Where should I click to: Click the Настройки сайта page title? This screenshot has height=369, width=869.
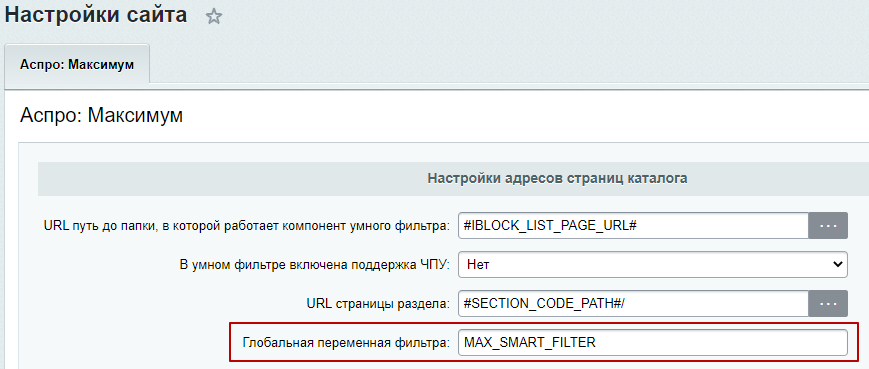point(96,15)
